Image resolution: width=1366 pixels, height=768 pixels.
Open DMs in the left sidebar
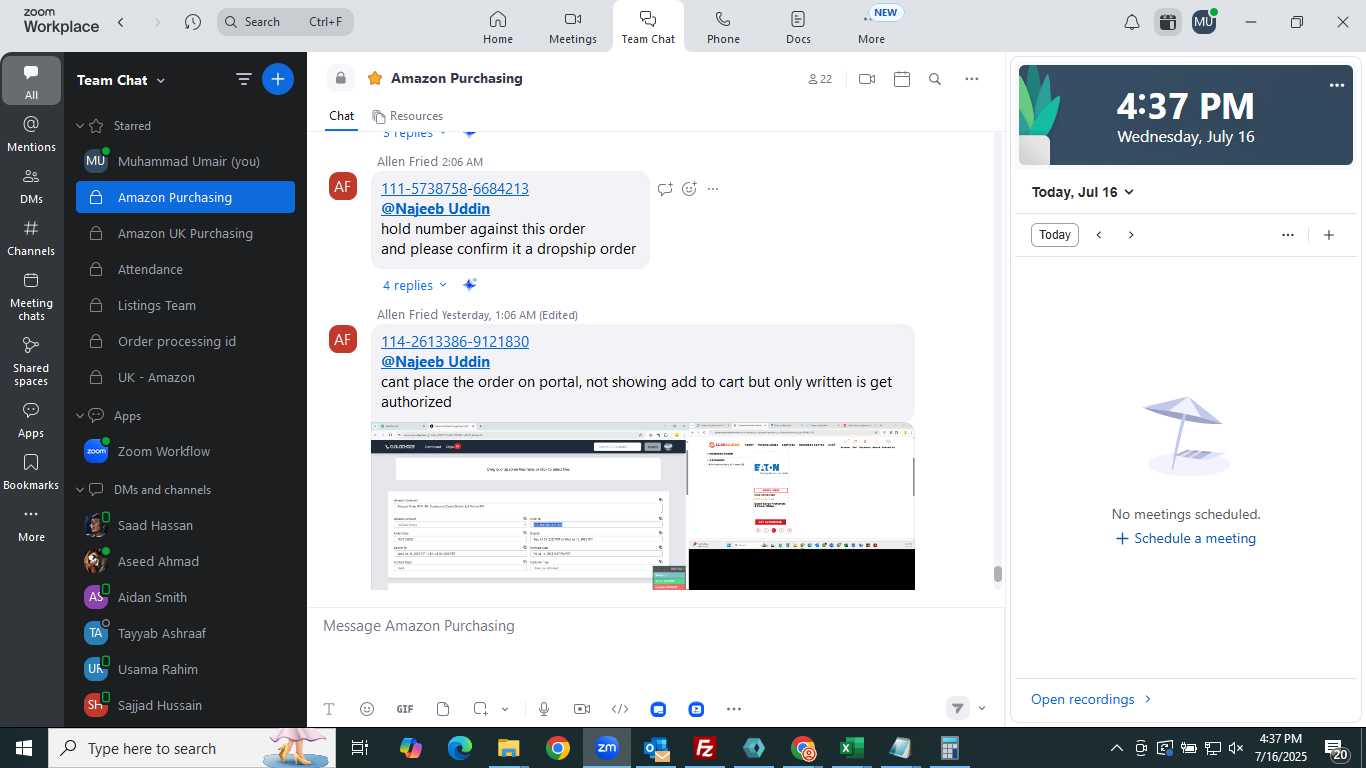31,186
